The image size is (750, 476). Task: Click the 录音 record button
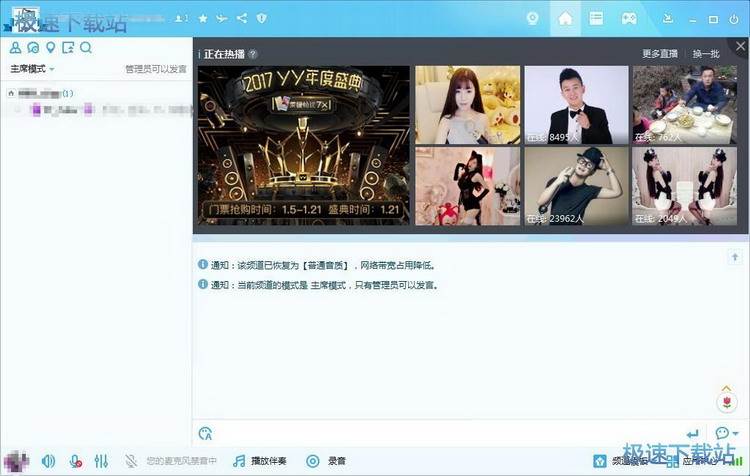pos(326,461)
